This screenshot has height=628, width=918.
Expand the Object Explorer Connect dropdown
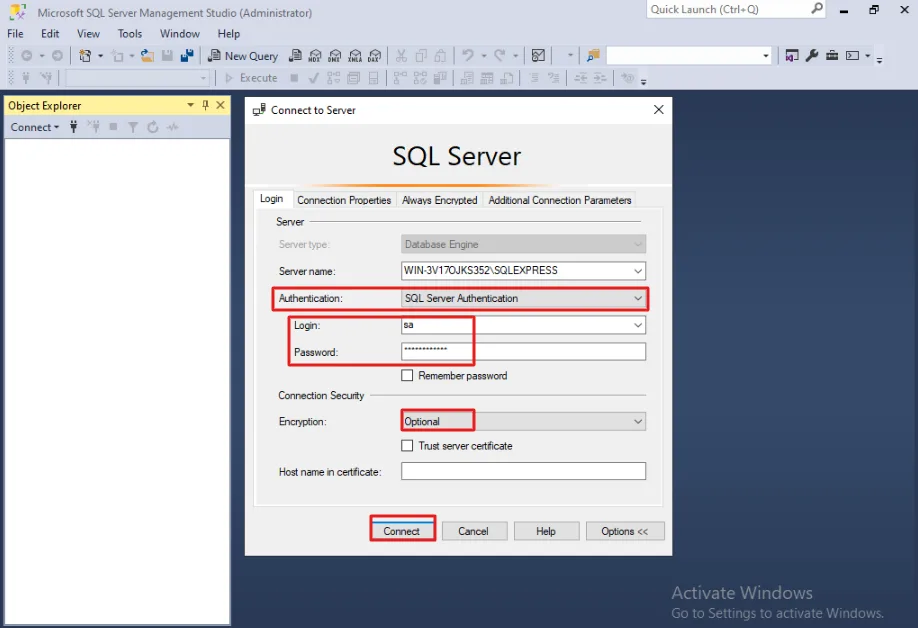click(x=35, y=127)
